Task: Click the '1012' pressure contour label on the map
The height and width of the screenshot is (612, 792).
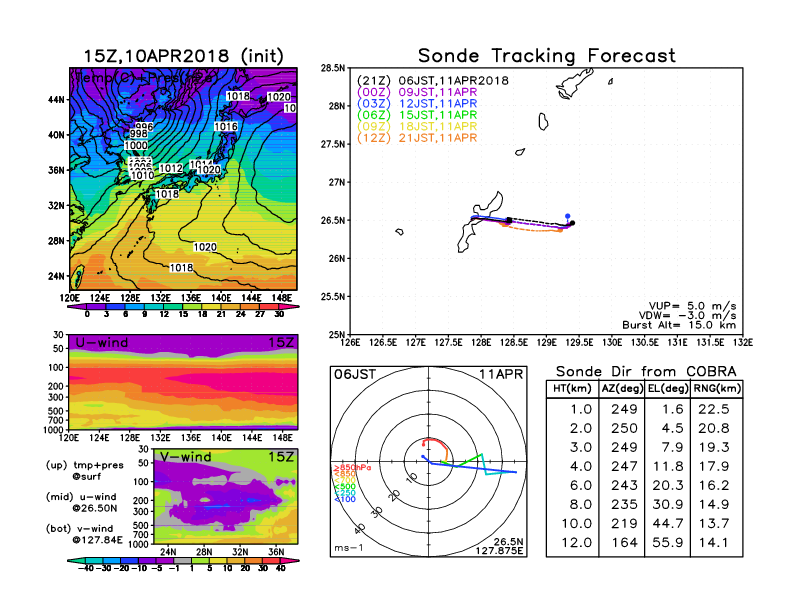Action: point(171,168)
